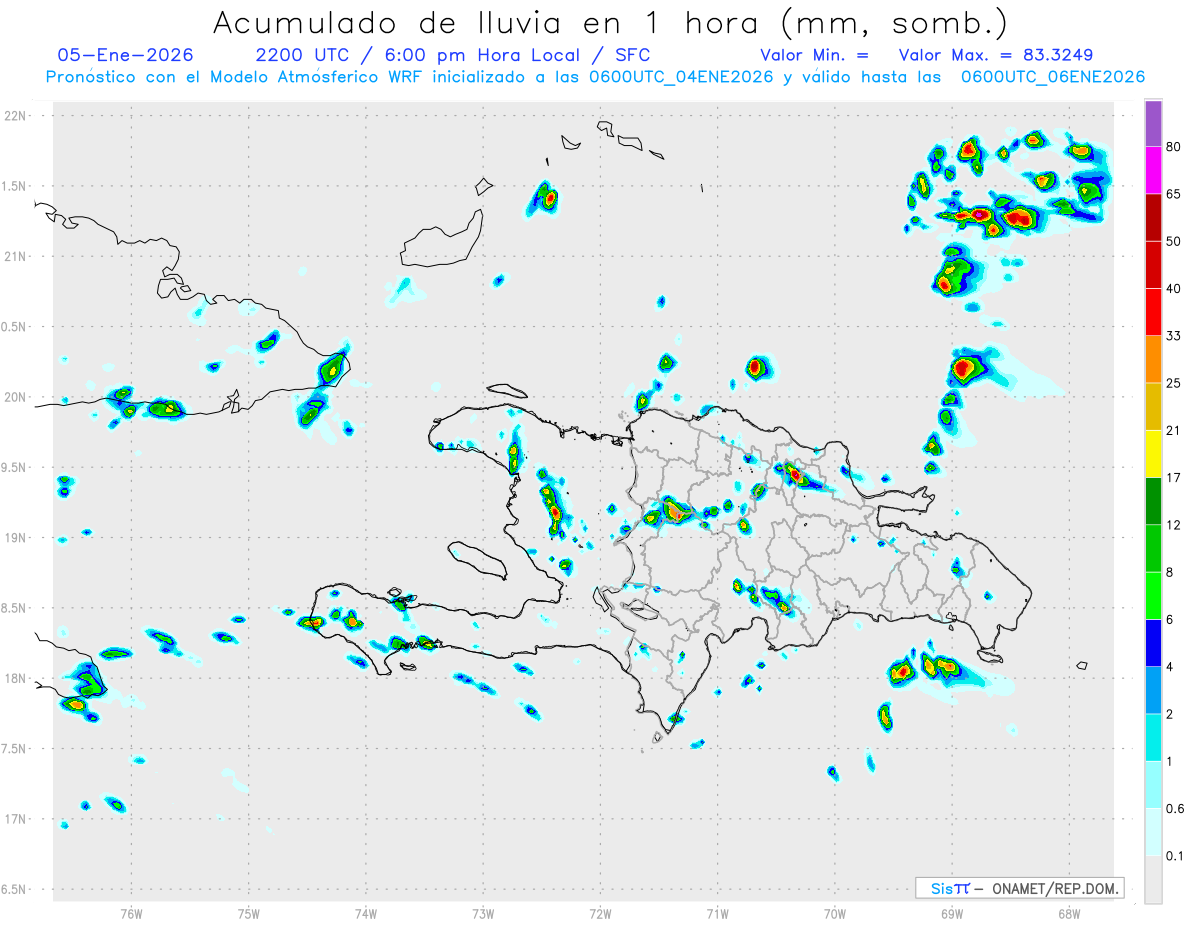Click the '25' label on the color scale
1200x927 pixels.
1174,383
